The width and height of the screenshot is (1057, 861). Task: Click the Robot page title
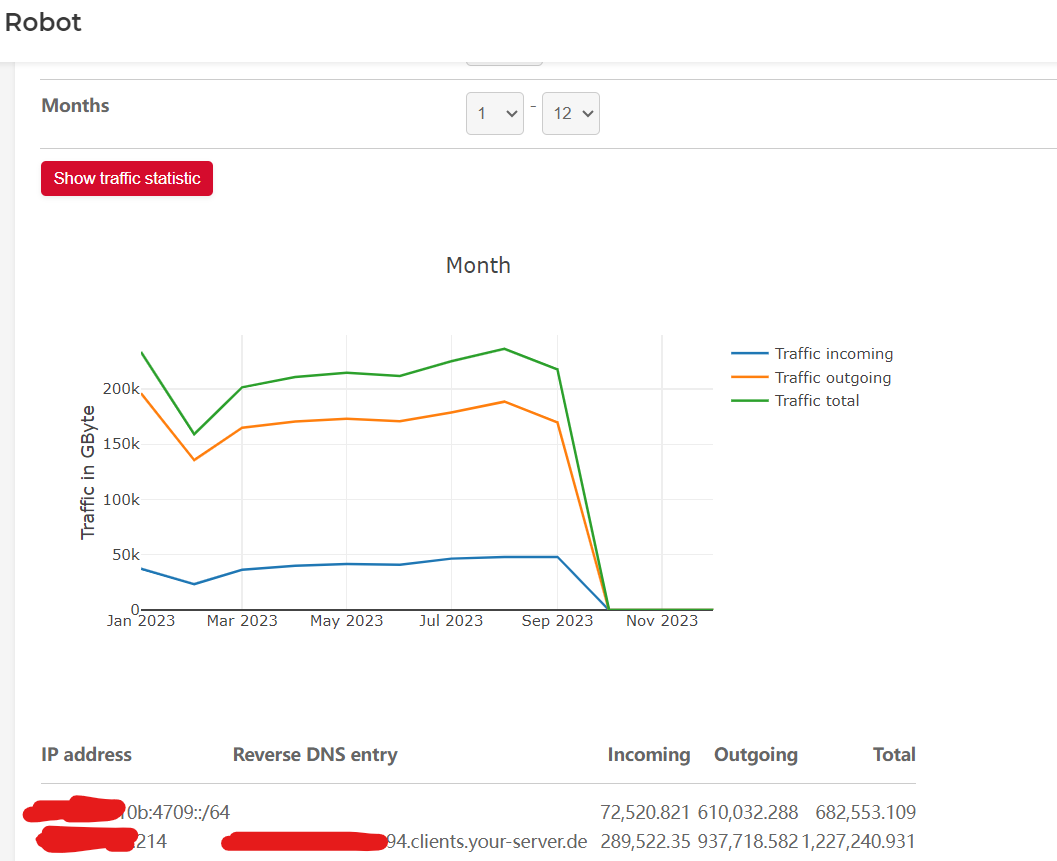(x=44, y=23)
